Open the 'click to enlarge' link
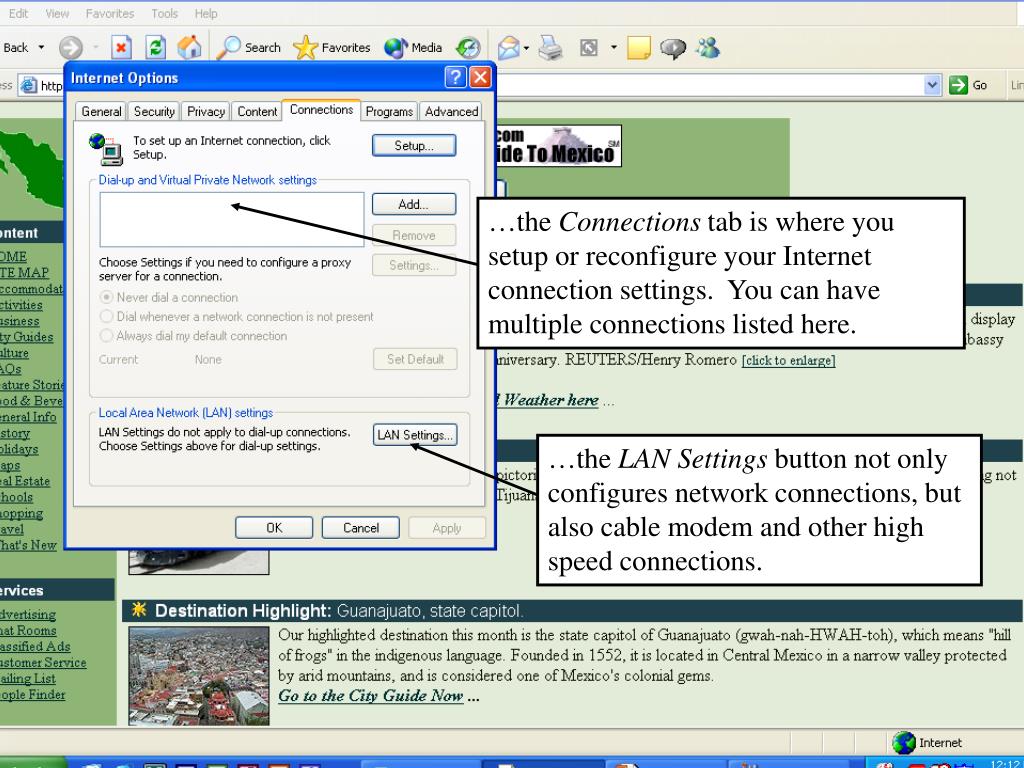1024x768 pixels. 788,360
